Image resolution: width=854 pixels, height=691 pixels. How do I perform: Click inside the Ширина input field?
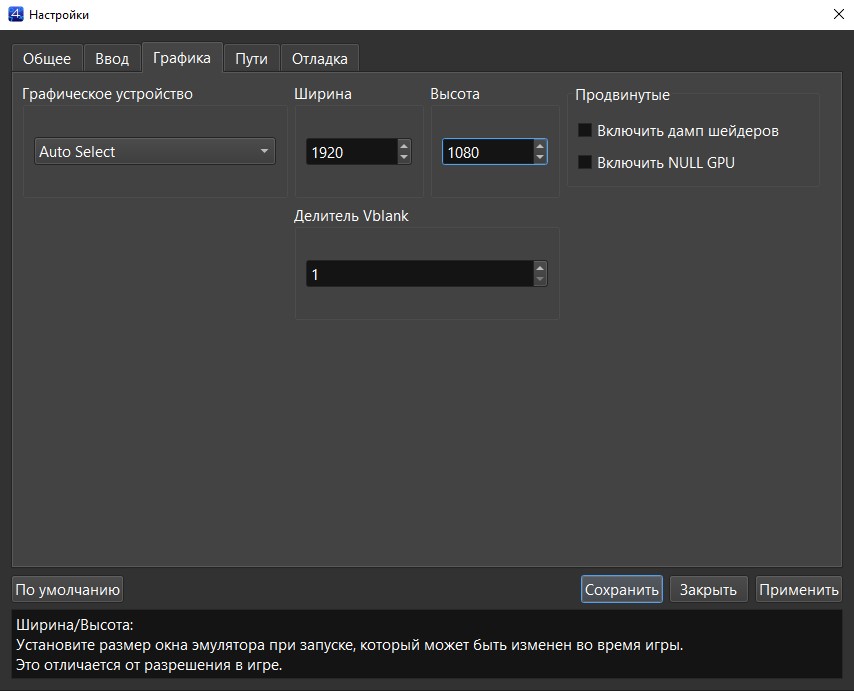tap(350, 152)
